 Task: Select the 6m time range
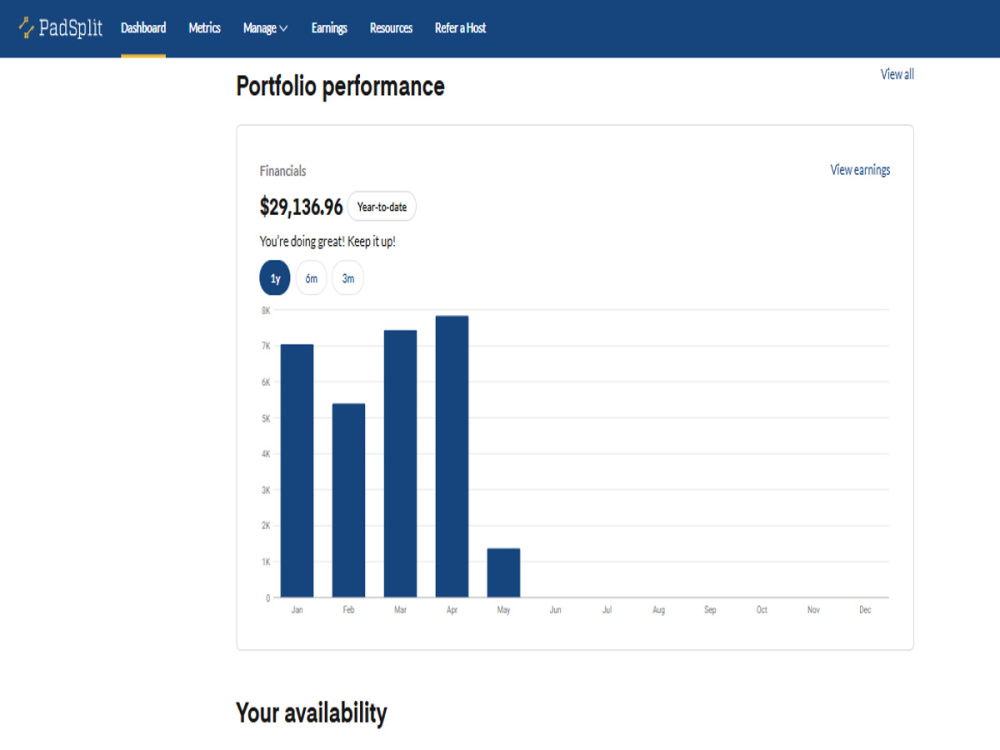[x=311, y=278]
